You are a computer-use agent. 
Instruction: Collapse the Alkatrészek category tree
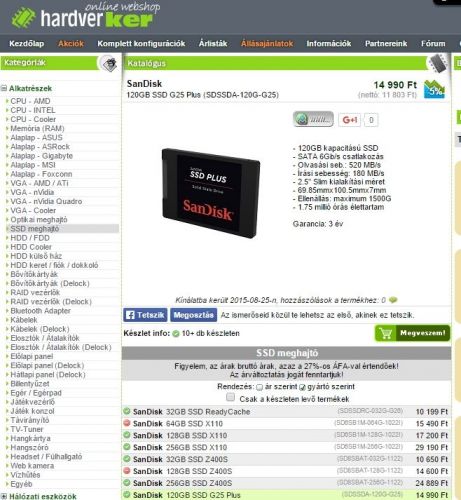tap(4, 88)
